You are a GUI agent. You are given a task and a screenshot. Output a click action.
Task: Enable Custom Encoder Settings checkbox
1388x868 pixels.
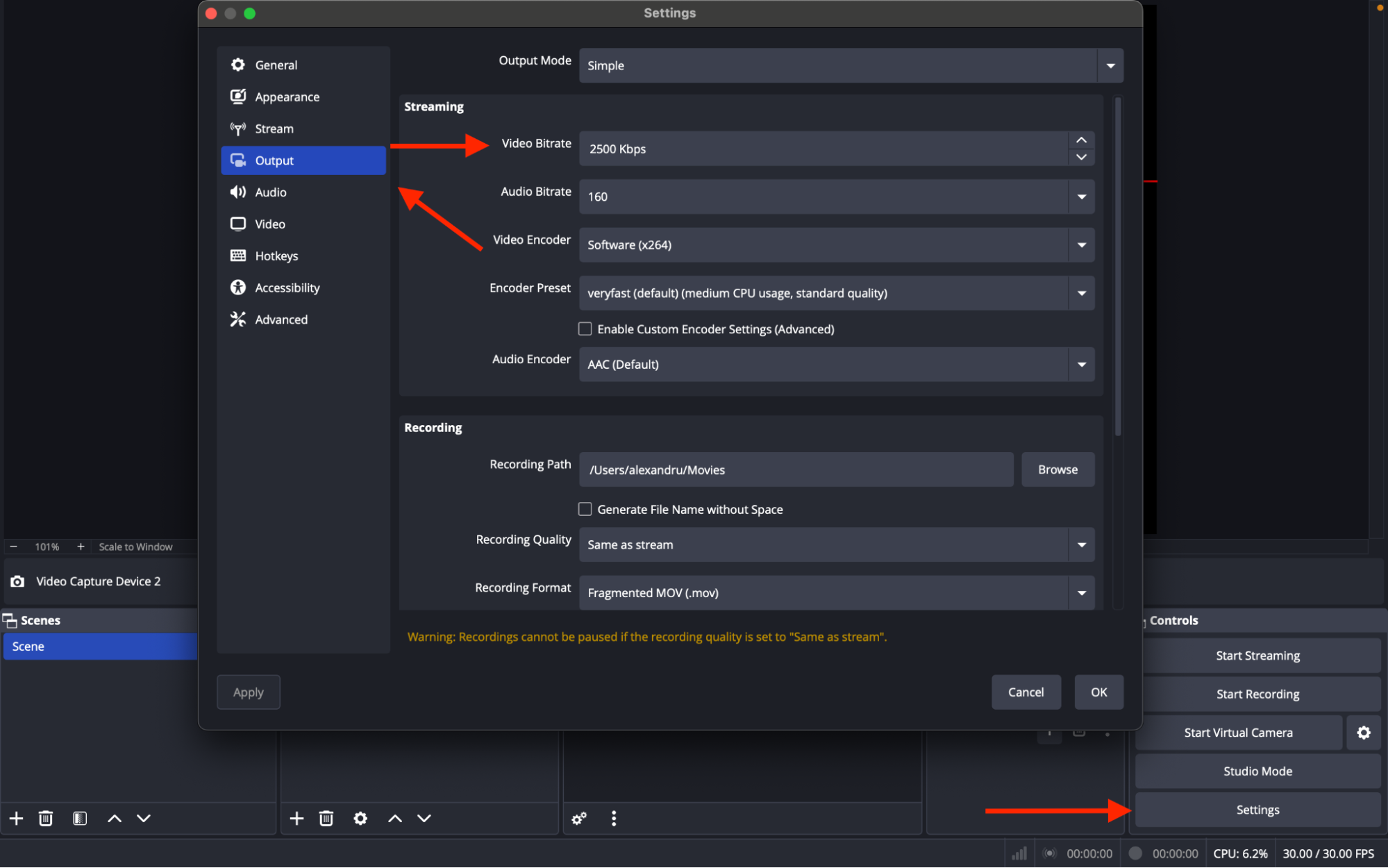[585, 328]
